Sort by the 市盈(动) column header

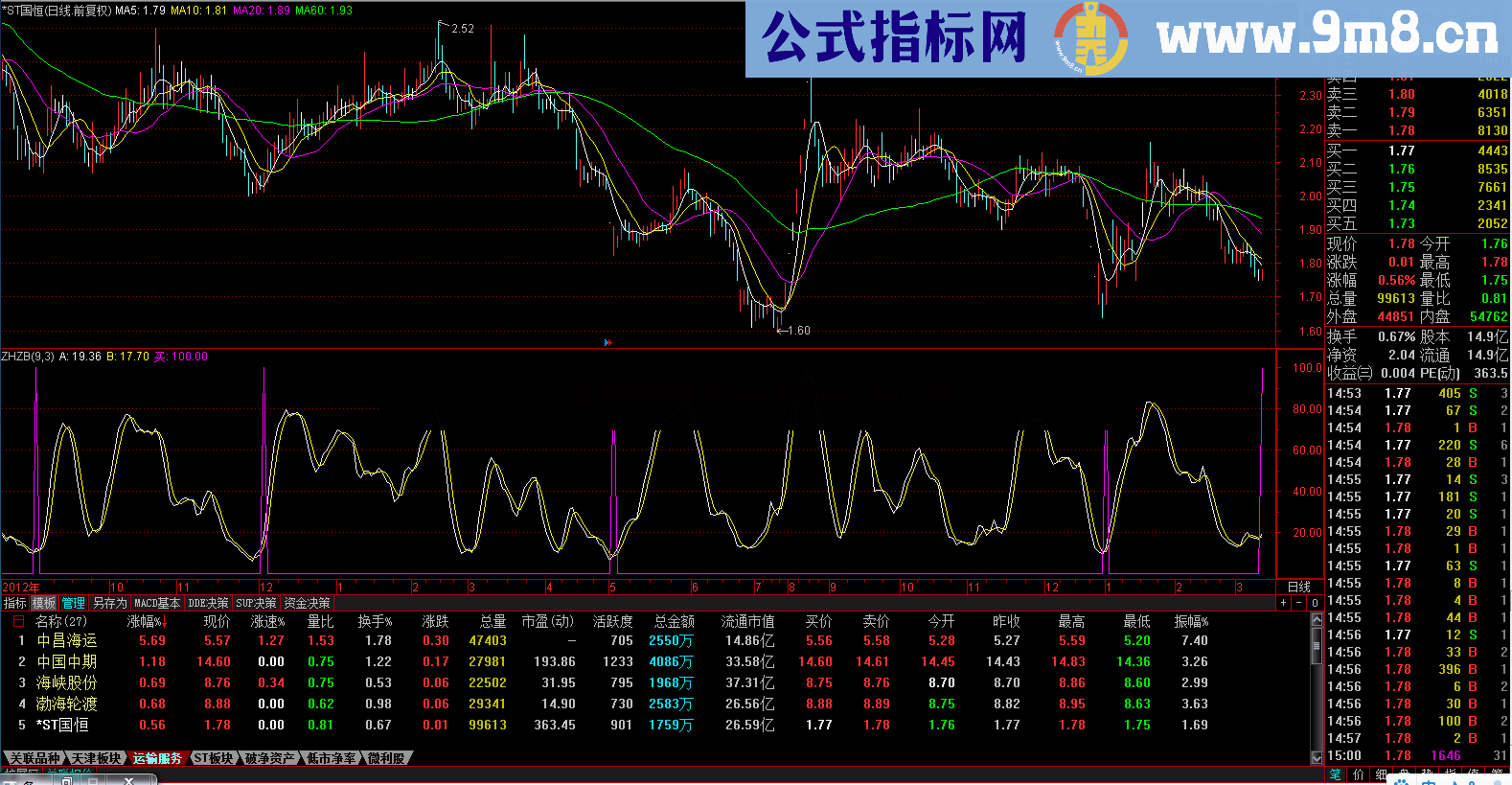click(548, 621)
